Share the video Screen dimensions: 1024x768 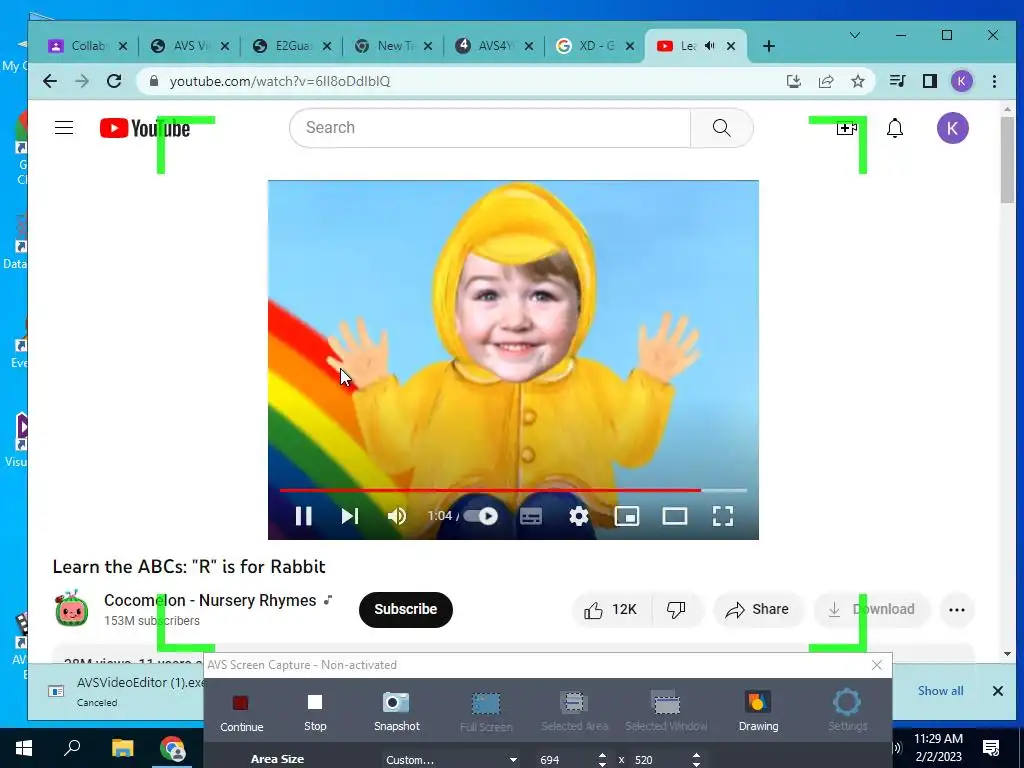(x=757, y=609)
